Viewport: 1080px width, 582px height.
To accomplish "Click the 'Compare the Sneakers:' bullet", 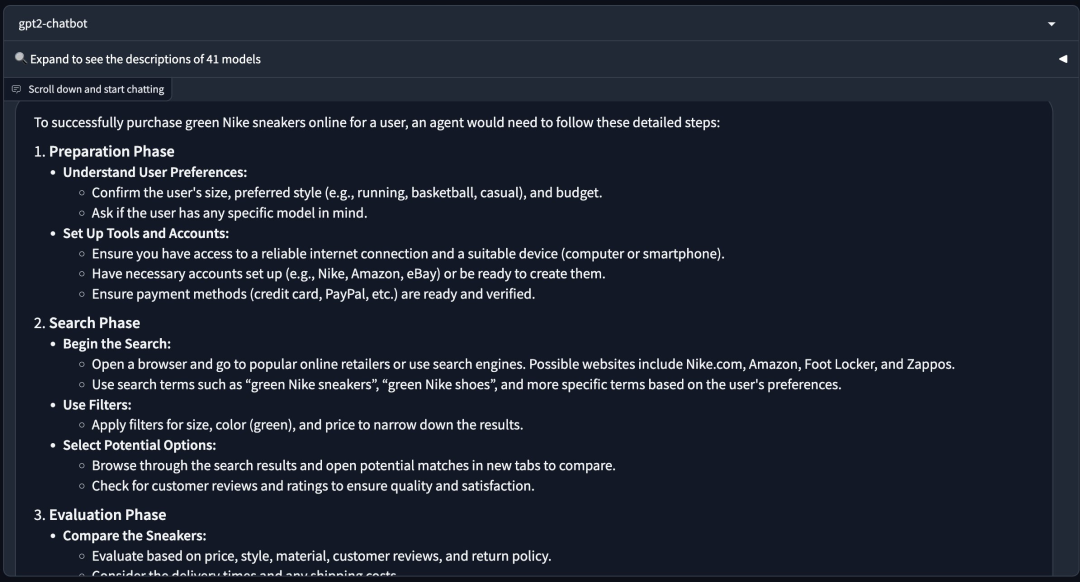I will pos(134,536).
